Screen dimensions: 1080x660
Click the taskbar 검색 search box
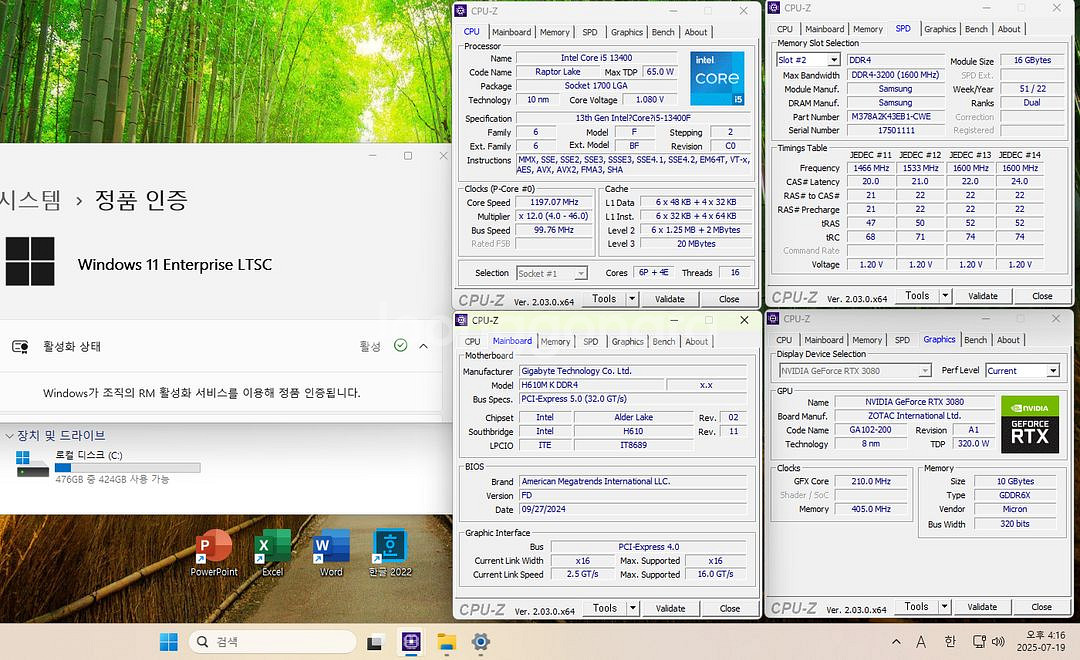coord(273,642)
